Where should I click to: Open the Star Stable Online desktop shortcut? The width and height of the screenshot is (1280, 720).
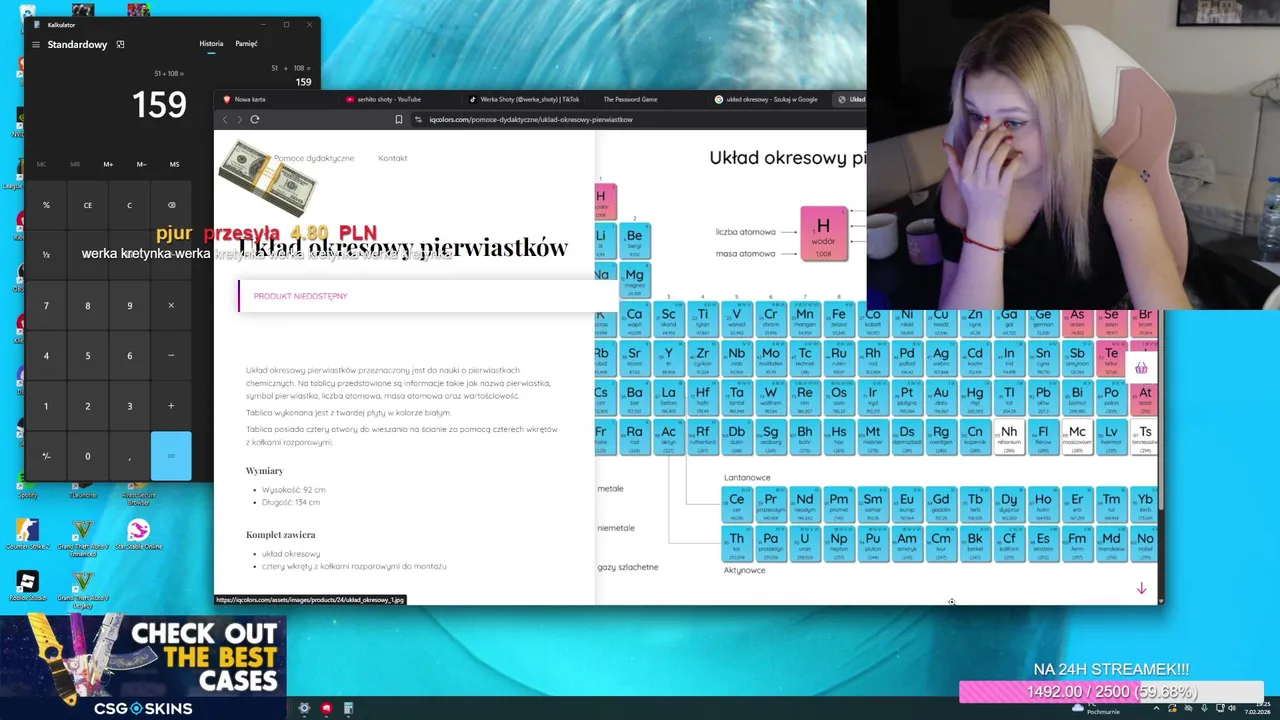coord(139,534)
